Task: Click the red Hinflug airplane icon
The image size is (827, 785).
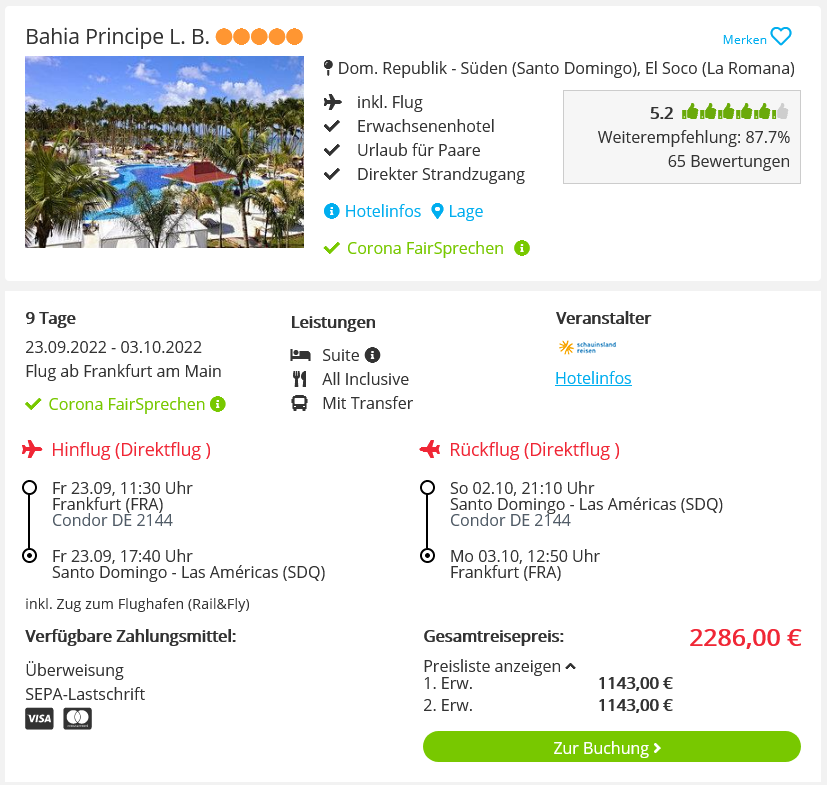Action: coord(32,449)
